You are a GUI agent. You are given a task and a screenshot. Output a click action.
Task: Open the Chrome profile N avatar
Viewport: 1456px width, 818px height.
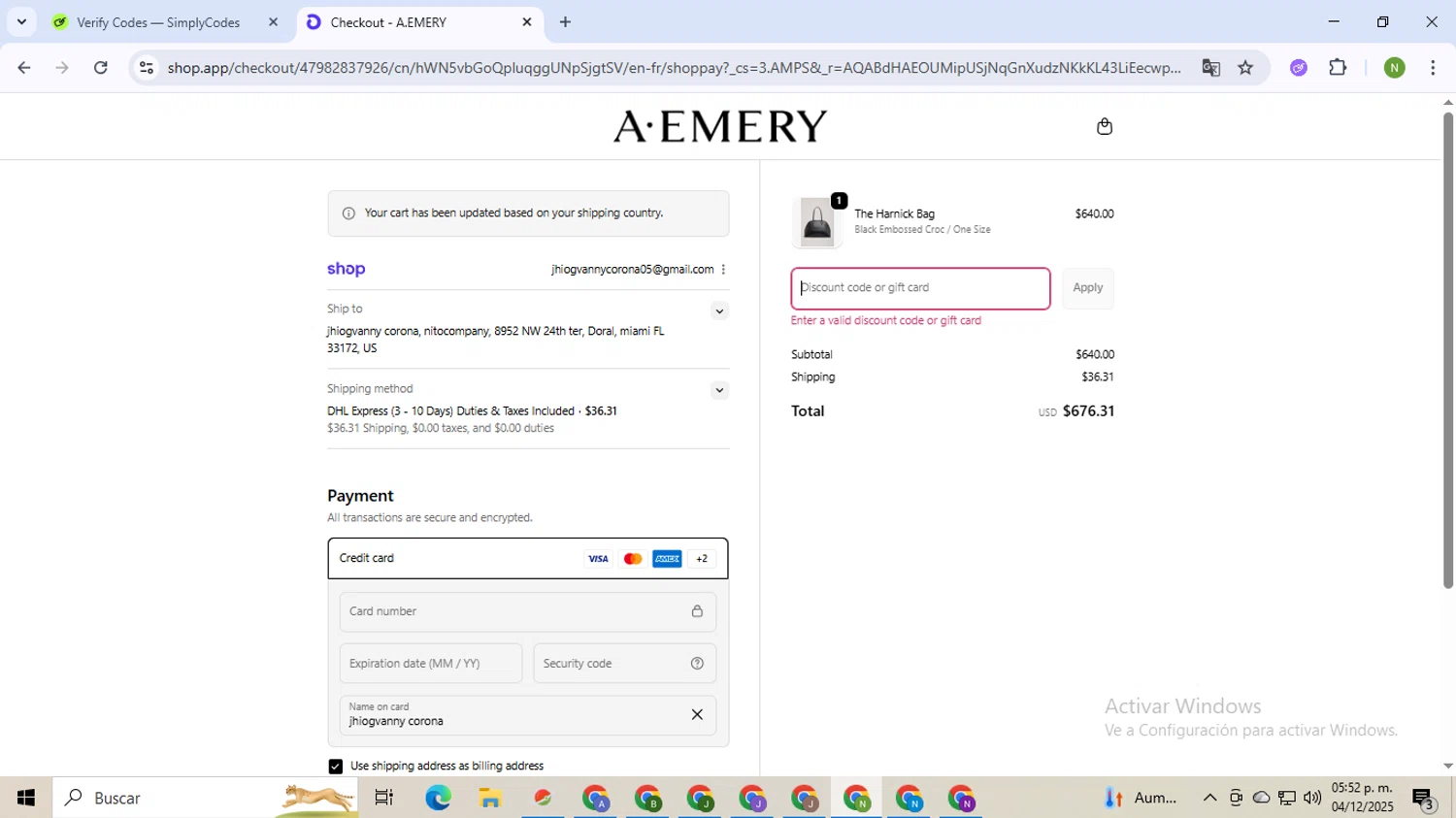point(1395,68)
